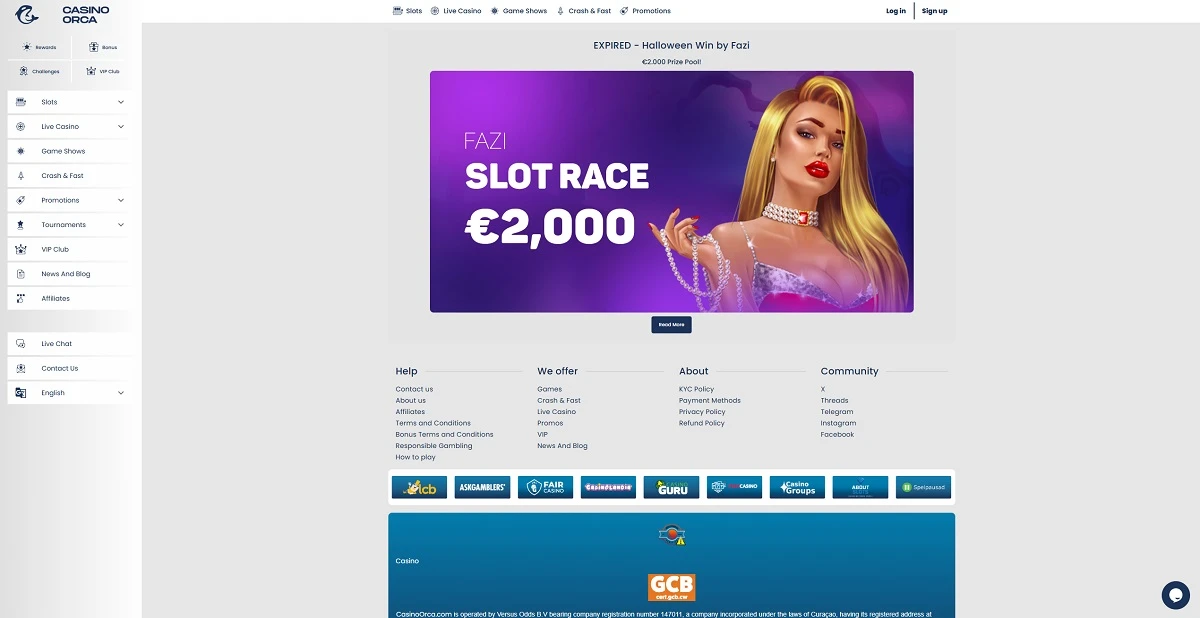1200x618 pixels.
Task: Open the live chat bubble icon
Action: [x=1175, y=595]
